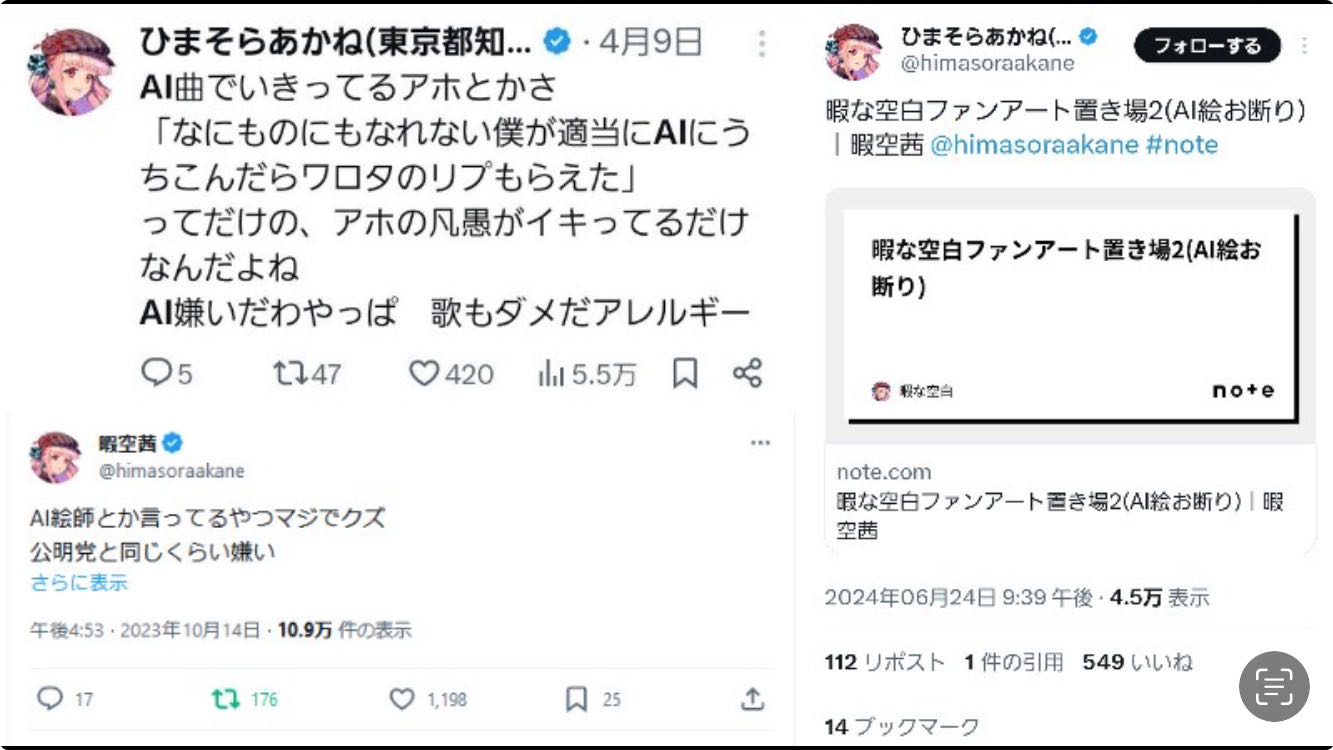The width and height of the screenshot is (1333, 750).
Task: View analytics showing 5.5万 views
Action: tap(552, 374)
